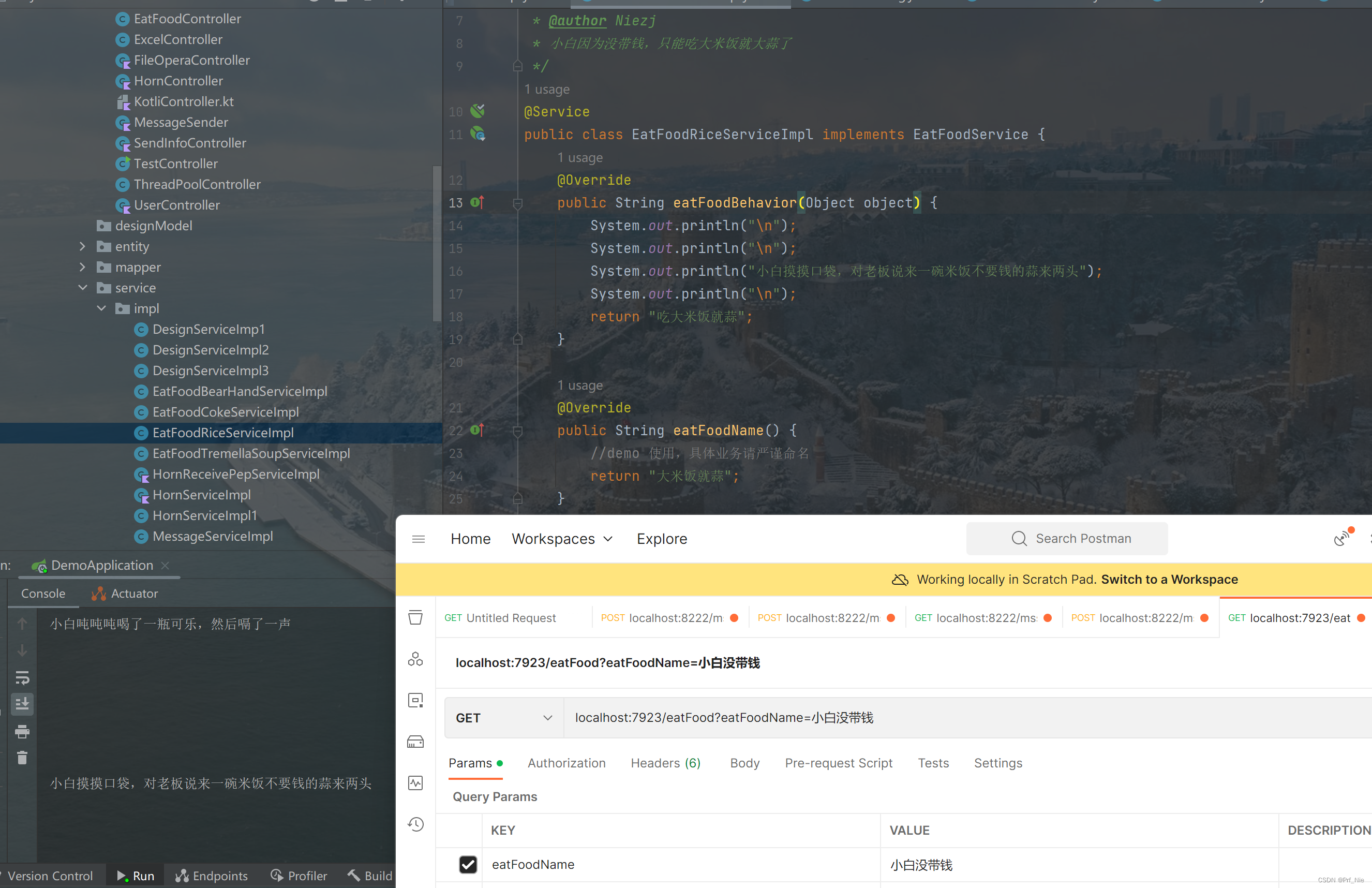The height and width of the screenshot is (888, 1372).
Task: Switch to the Console tab in IDE
Action: (x=43, y=593)
